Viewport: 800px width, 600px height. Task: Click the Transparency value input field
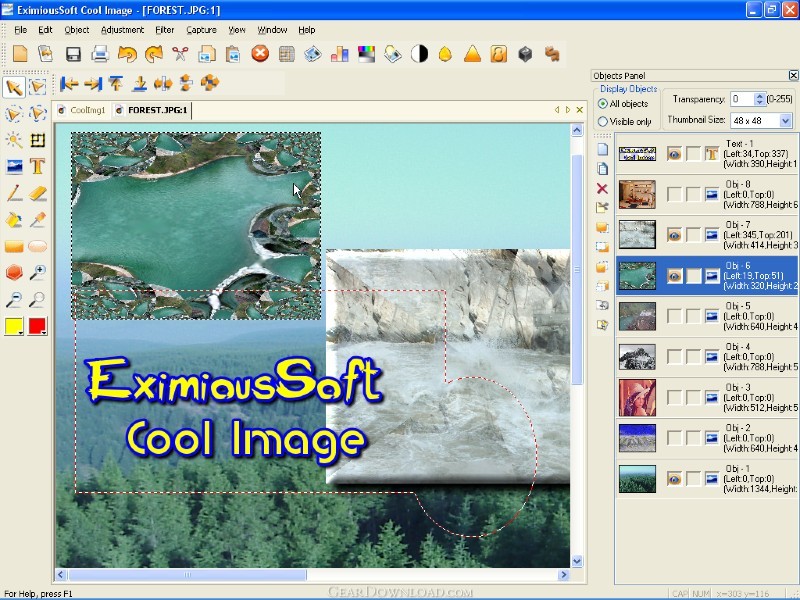point(742,99)
